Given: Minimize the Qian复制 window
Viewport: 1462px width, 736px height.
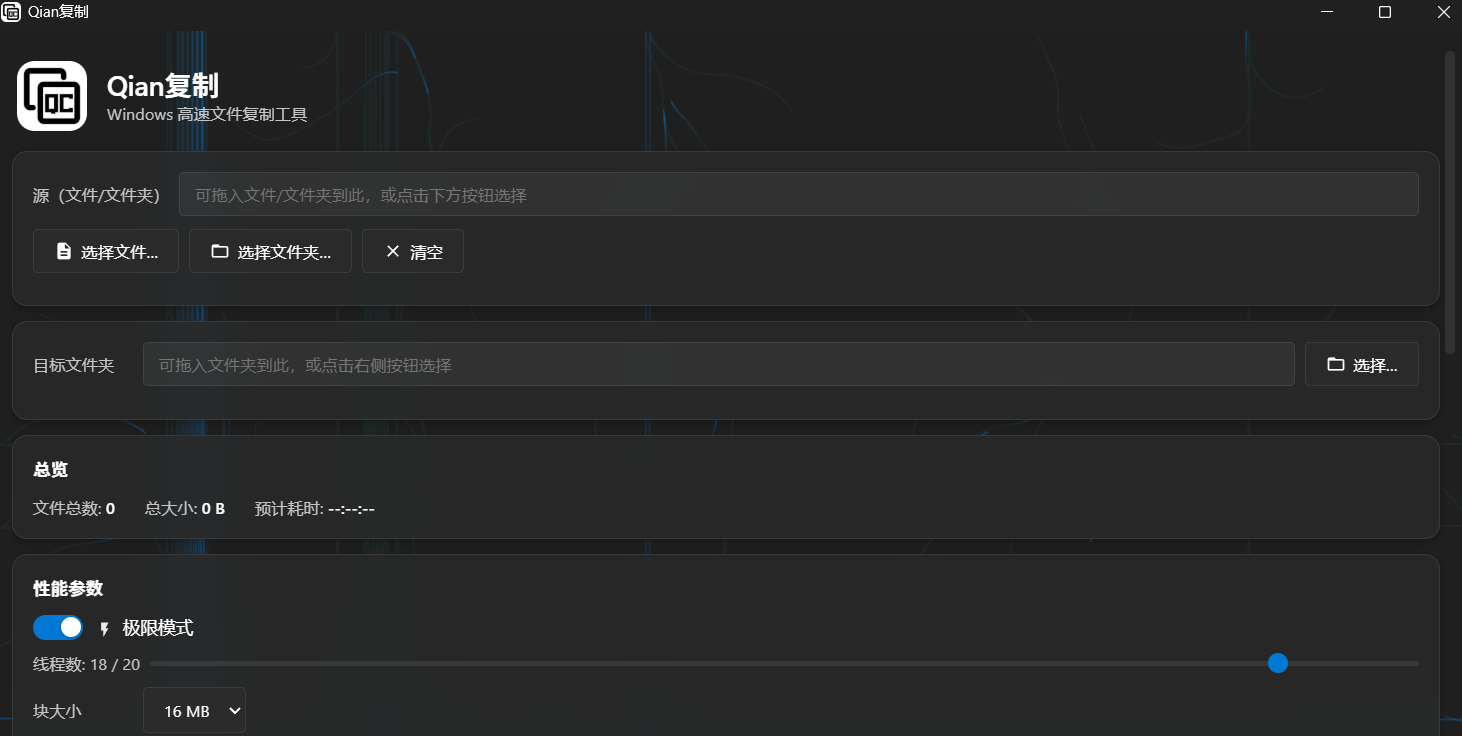Looking at the screenshot, I should (1326, 12).
